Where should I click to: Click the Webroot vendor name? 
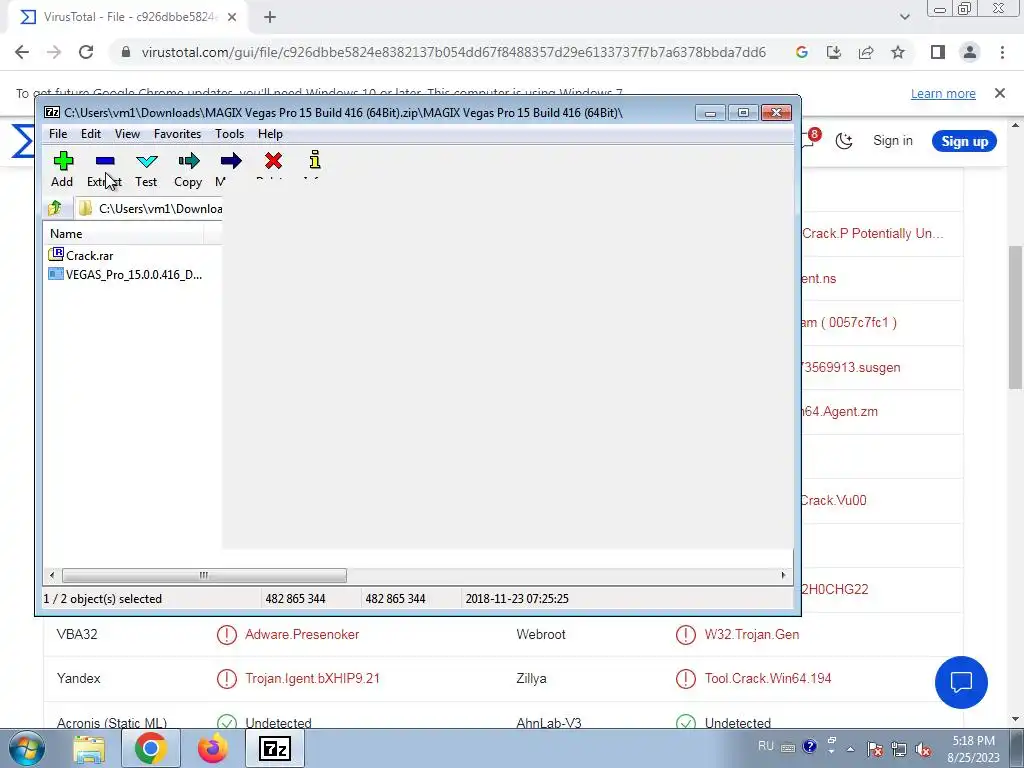pos(541,634)
